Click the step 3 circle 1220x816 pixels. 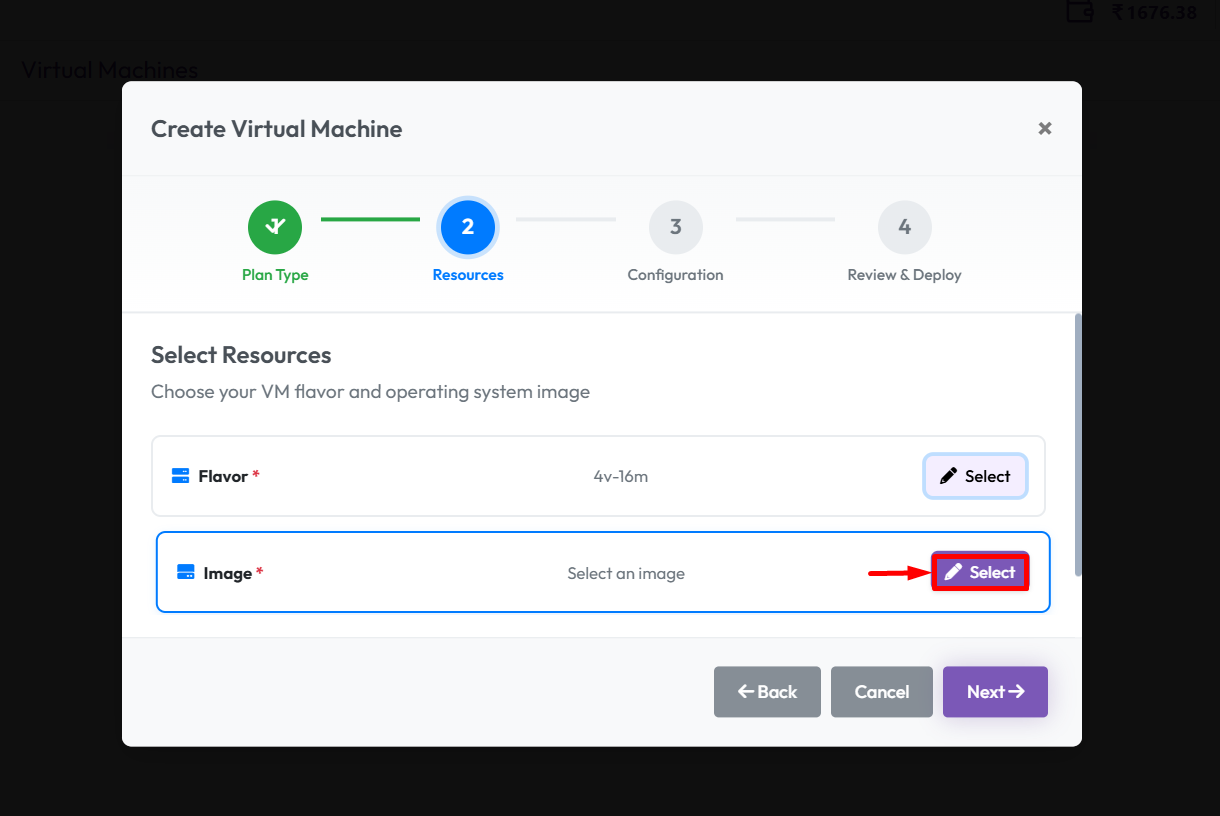click(x=676, y=227)
